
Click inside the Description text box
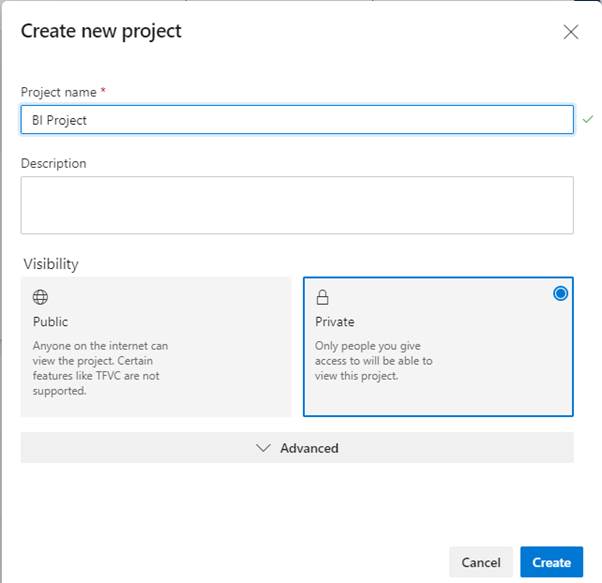coord(297,205)
